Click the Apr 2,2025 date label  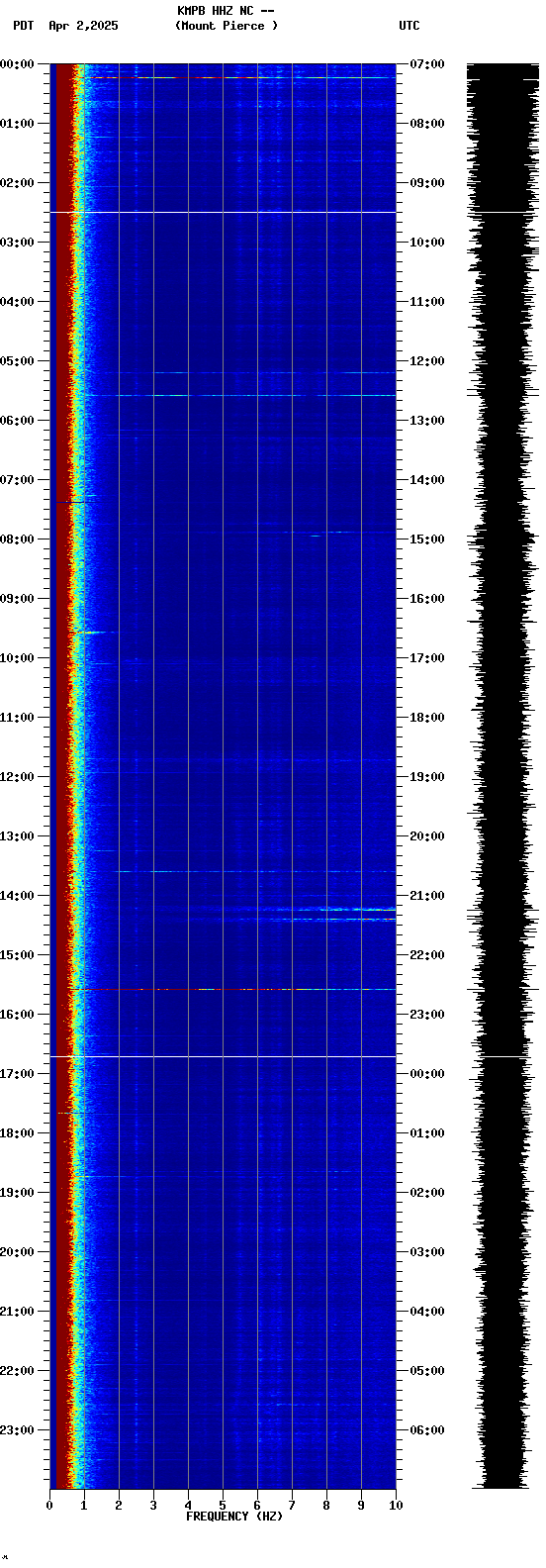[83, 26]
